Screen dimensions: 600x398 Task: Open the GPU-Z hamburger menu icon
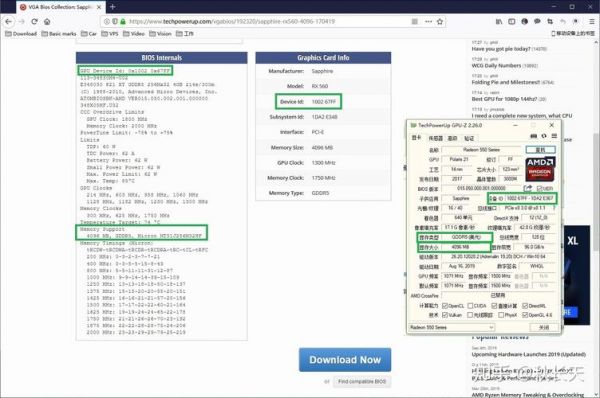554,136
